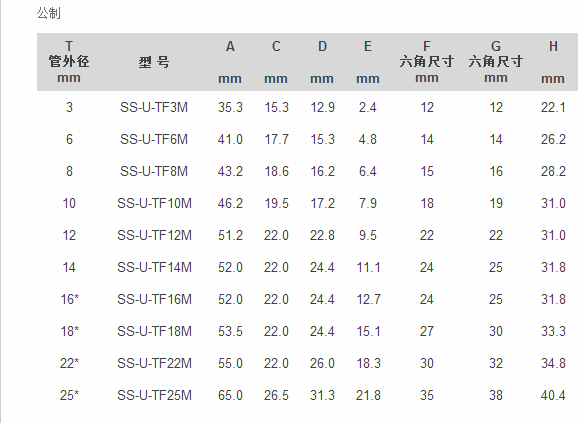Click the SS-U-TF14M row model
579x423 pixels.
tap(154, 267)
